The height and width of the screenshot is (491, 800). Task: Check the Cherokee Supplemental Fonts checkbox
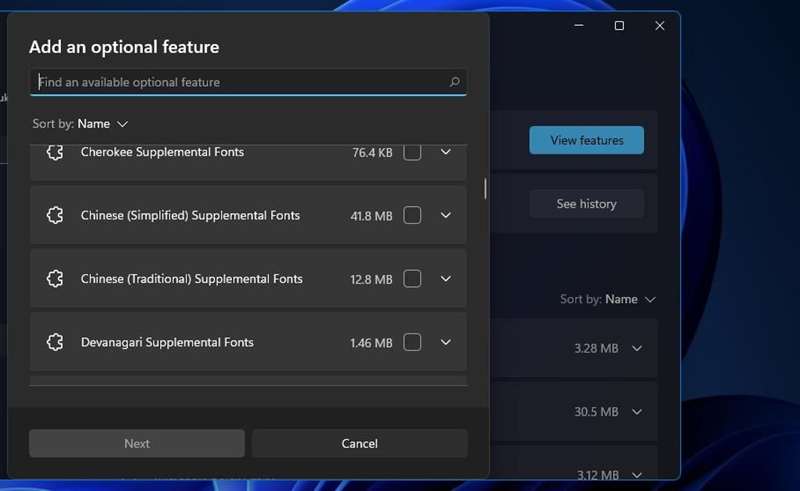pyautogui.click(x=412, y=153)
